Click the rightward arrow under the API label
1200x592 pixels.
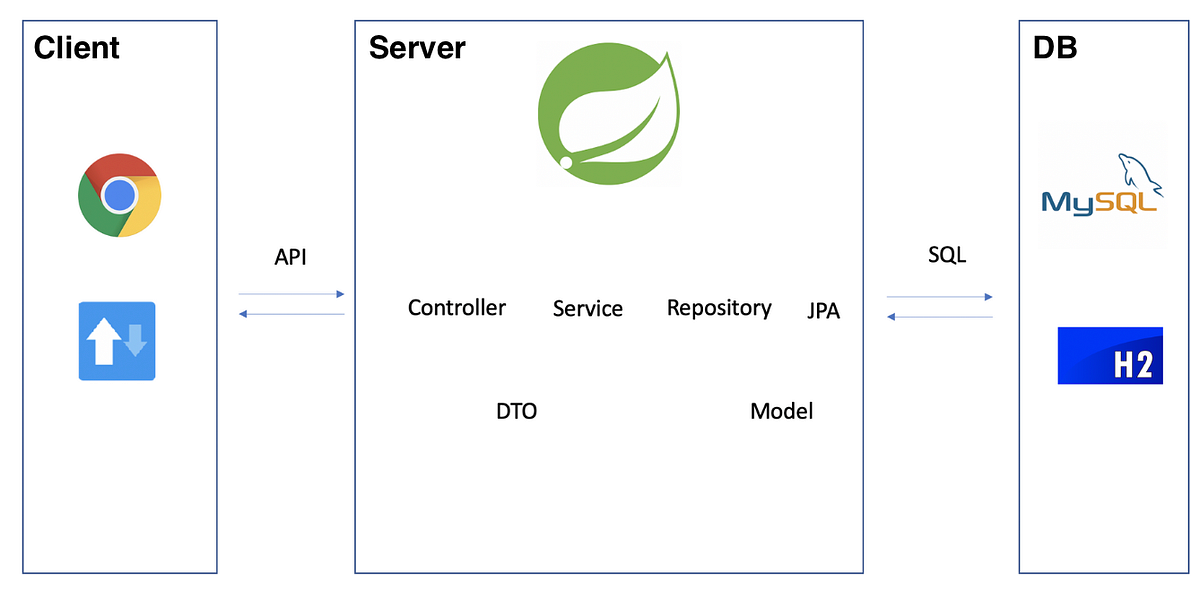coord(291,293)
